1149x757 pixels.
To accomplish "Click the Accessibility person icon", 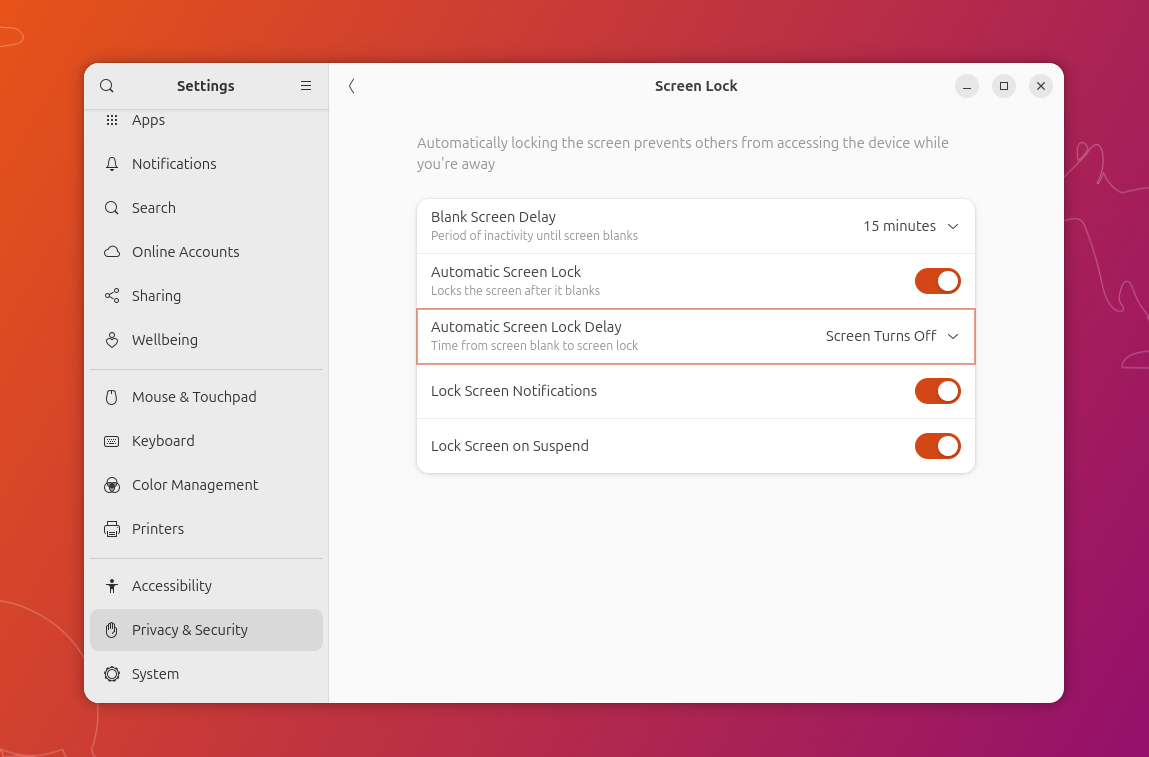I will pos(111,586).
